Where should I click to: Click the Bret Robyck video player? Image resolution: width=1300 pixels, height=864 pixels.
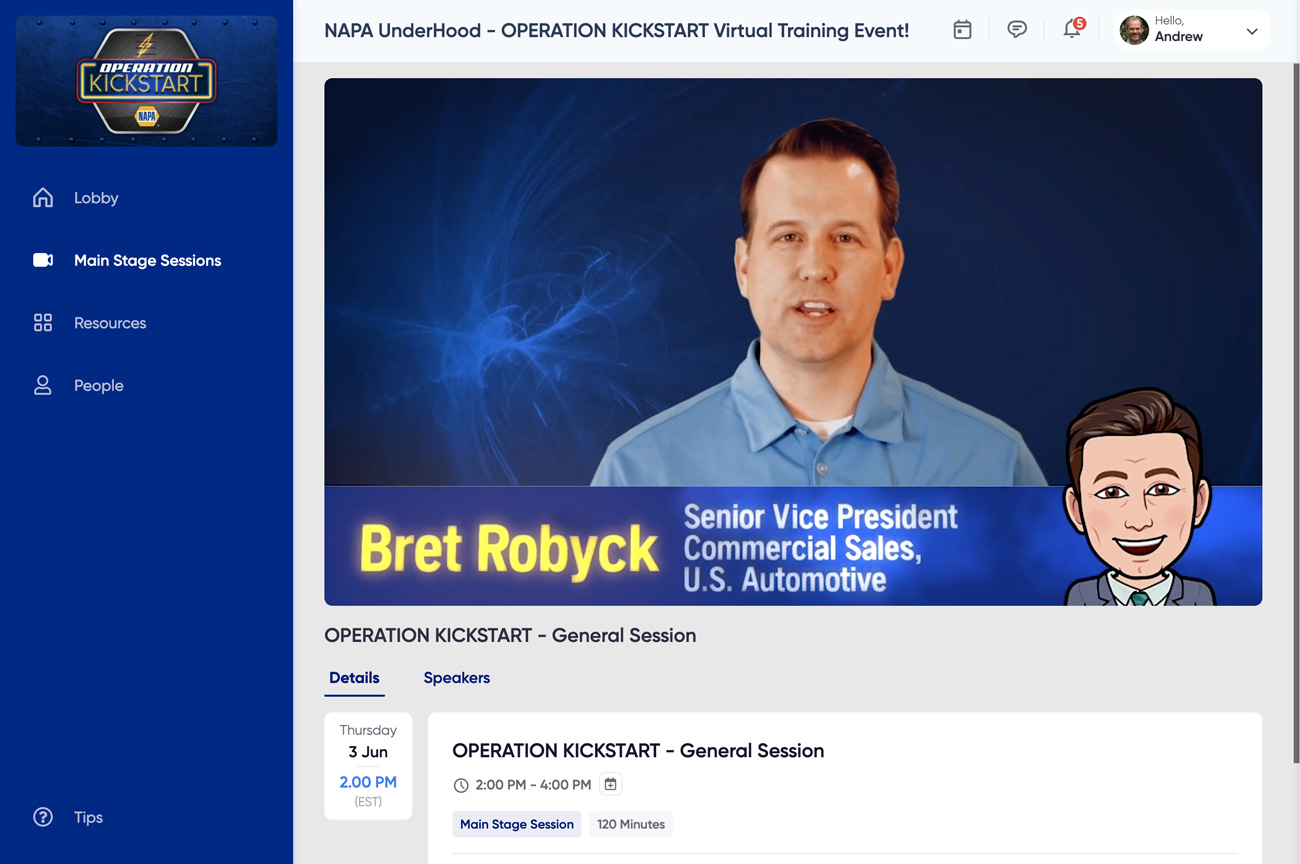792,341
